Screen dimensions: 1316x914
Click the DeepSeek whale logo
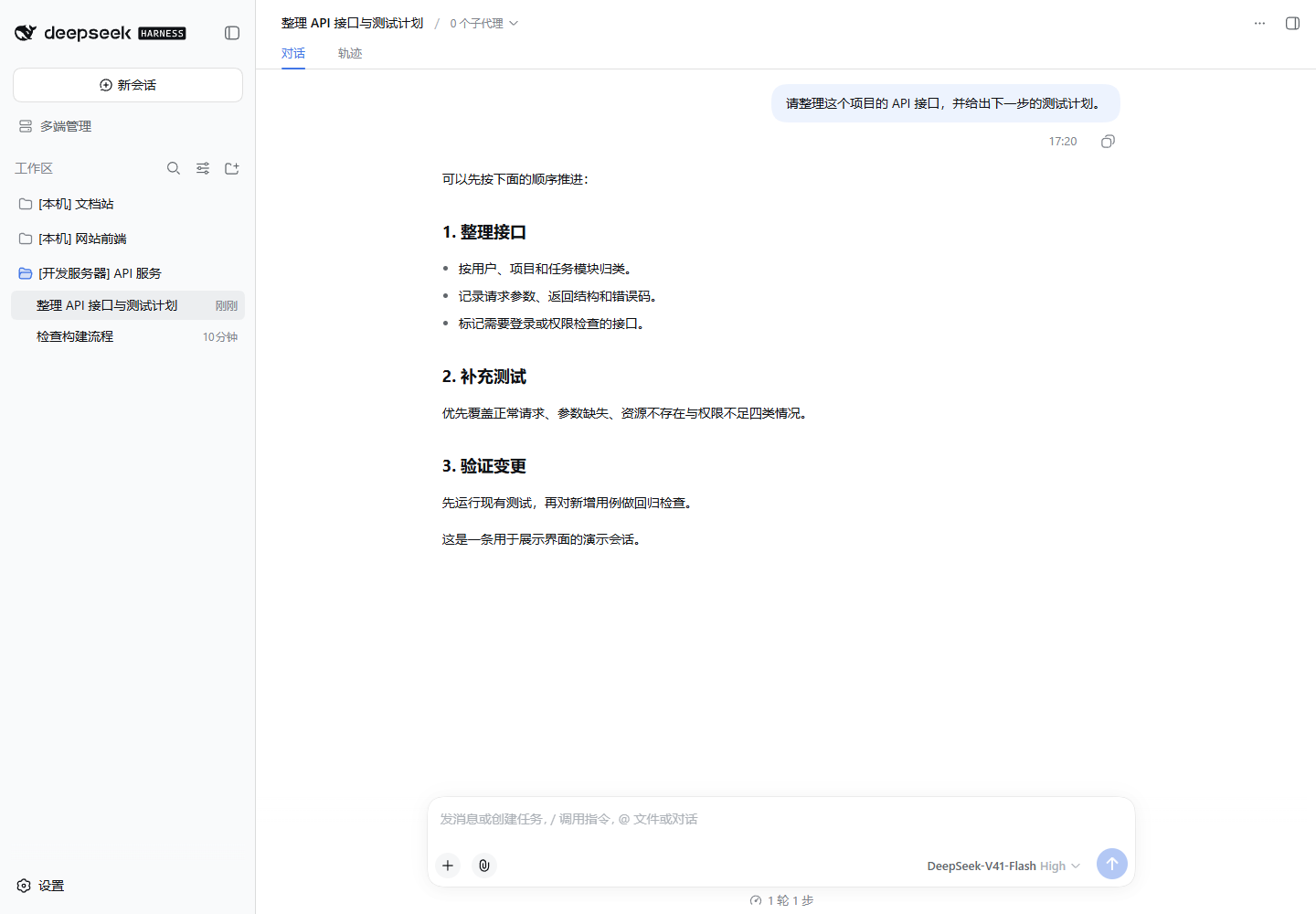(x=26, y=33)
